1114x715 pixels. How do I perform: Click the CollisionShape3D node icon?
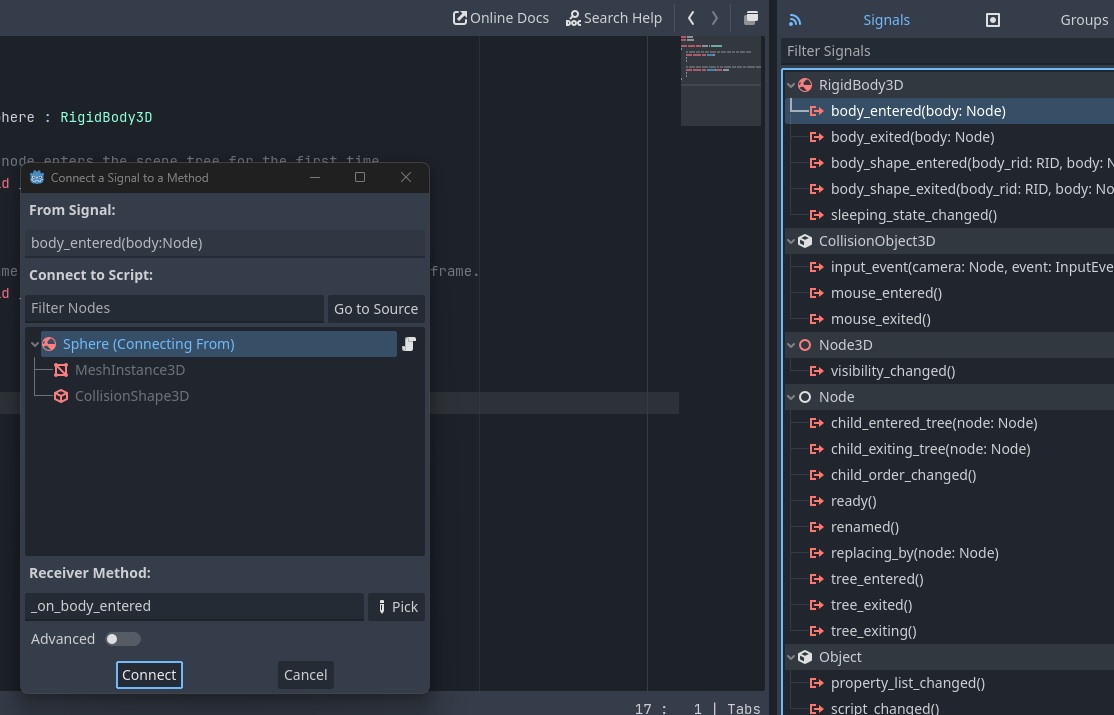pos(61,396)
